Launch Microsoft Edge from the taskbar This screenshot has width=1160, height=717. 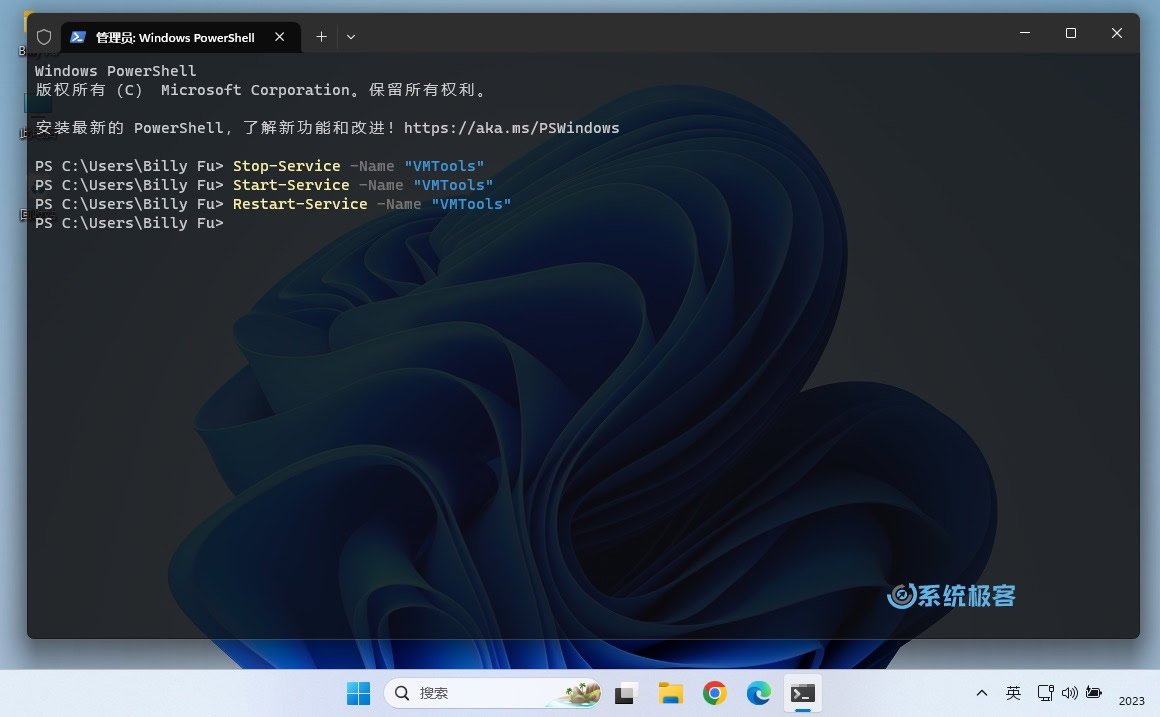coord(758,693)
